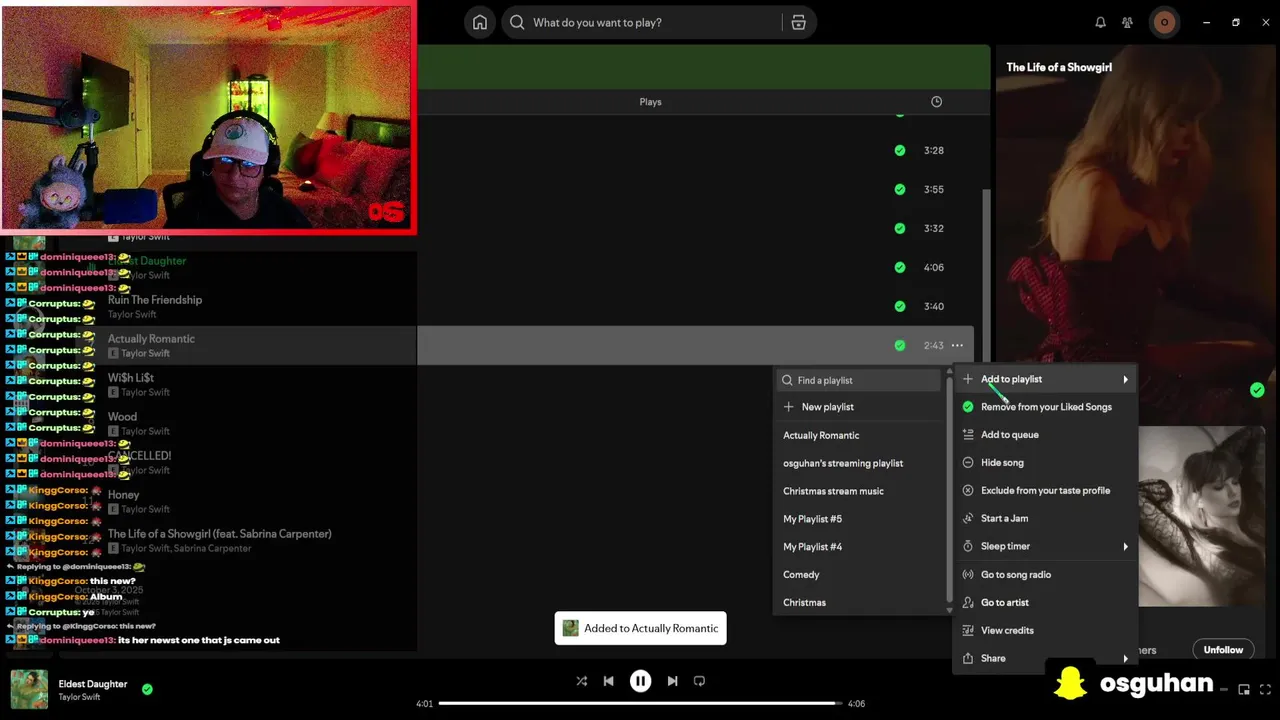
Task: Click the duration clock column header
Action: pos(936,102)
